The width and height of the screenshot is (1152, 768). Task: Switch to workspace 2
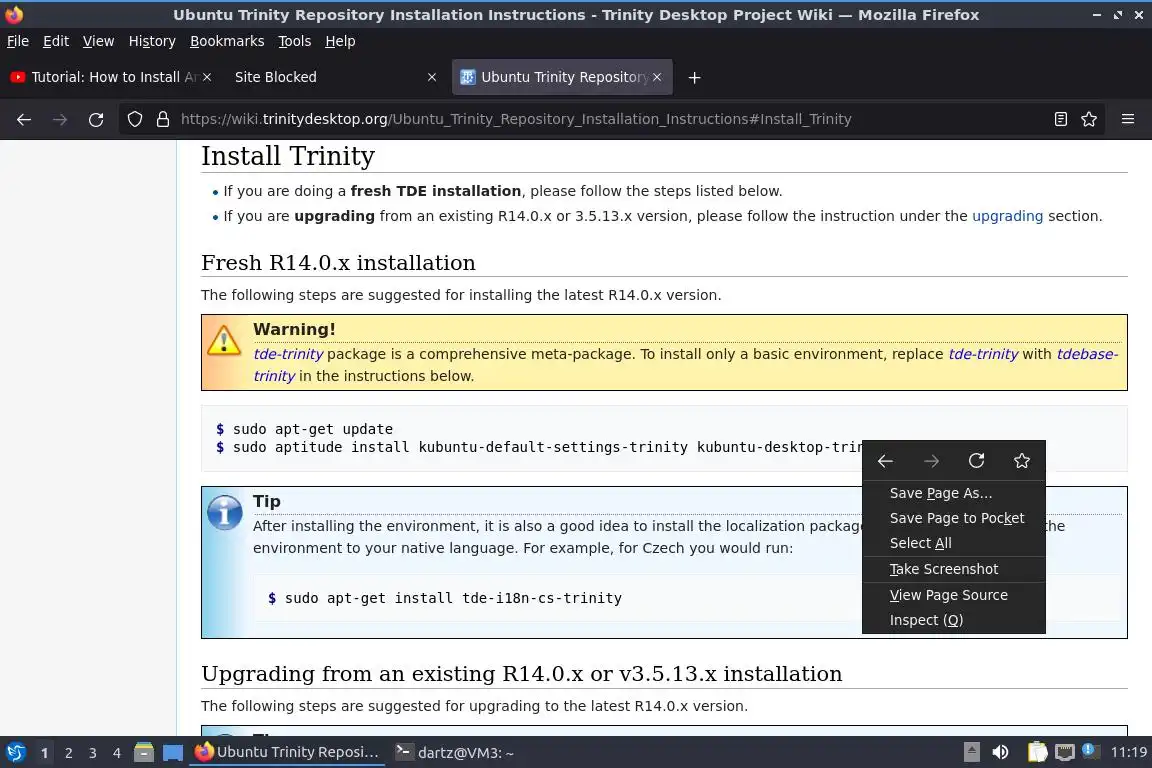coord(68,753)
